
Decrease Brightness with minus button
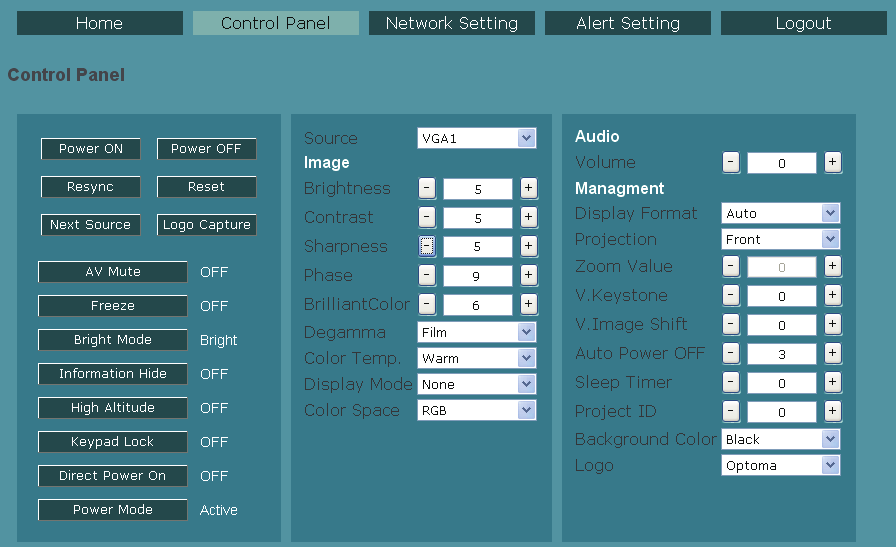427,188
